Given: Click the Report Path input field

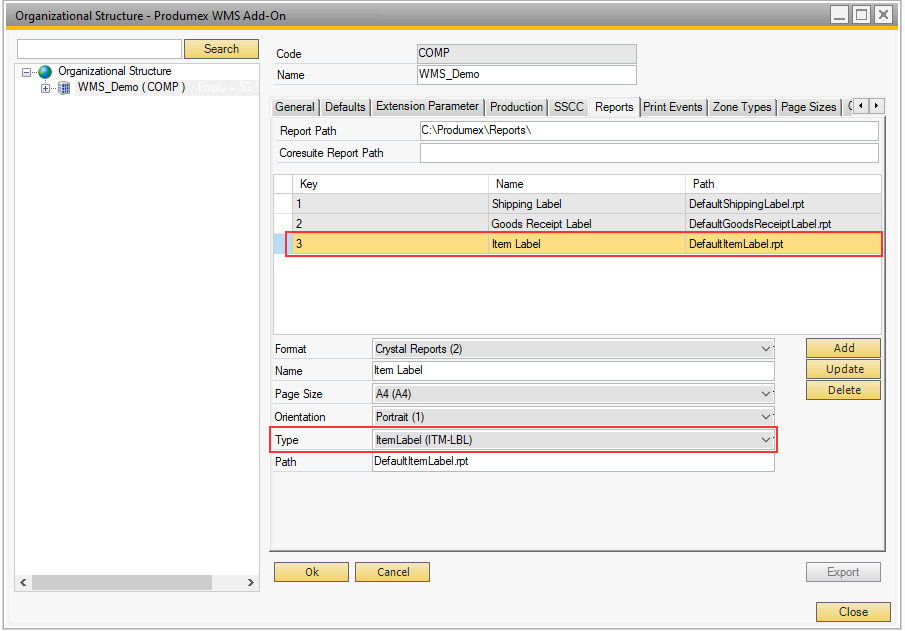Looking at the screenshot, I should [x=649, y=131].
